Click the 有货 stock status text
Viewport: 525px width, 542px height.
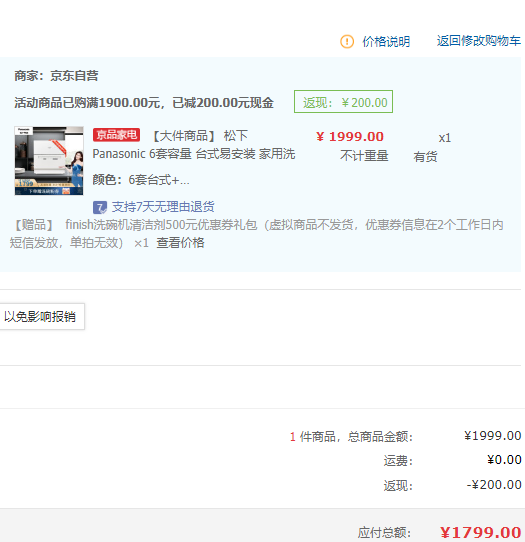pyautogui.click(x=425, y=157)
